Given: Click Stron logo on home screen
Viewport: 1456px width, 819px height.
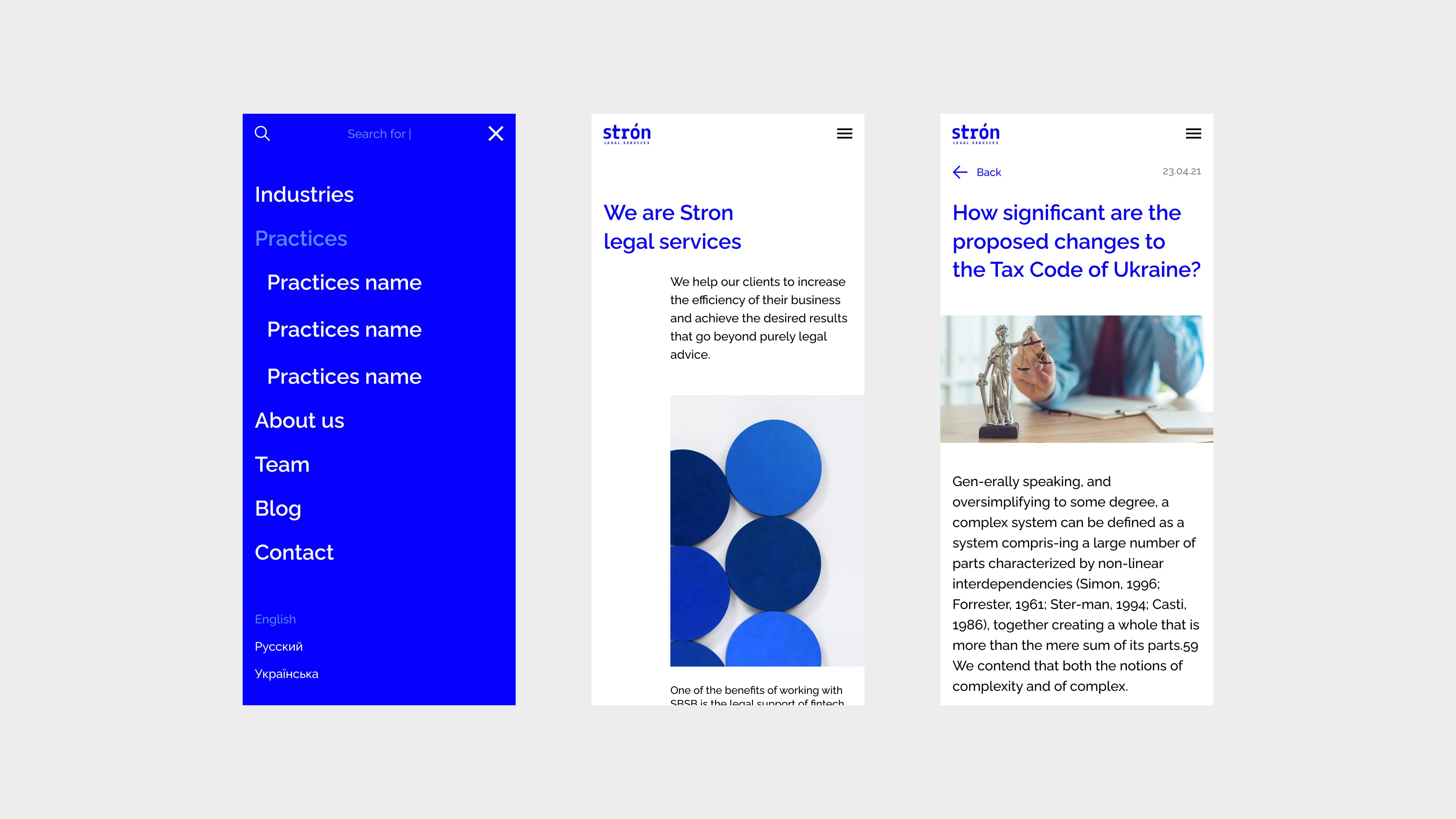Looking at the screenshot, I should (x=627, y=133).
